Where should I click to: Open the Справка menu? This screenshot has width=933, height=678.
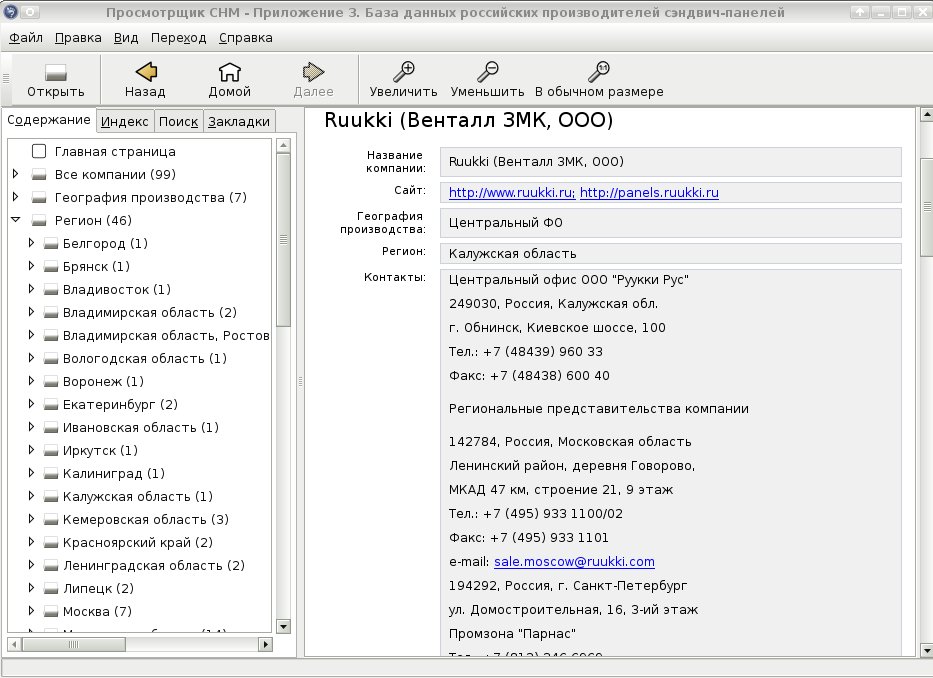pyautogui.click(x=246, y=38)
